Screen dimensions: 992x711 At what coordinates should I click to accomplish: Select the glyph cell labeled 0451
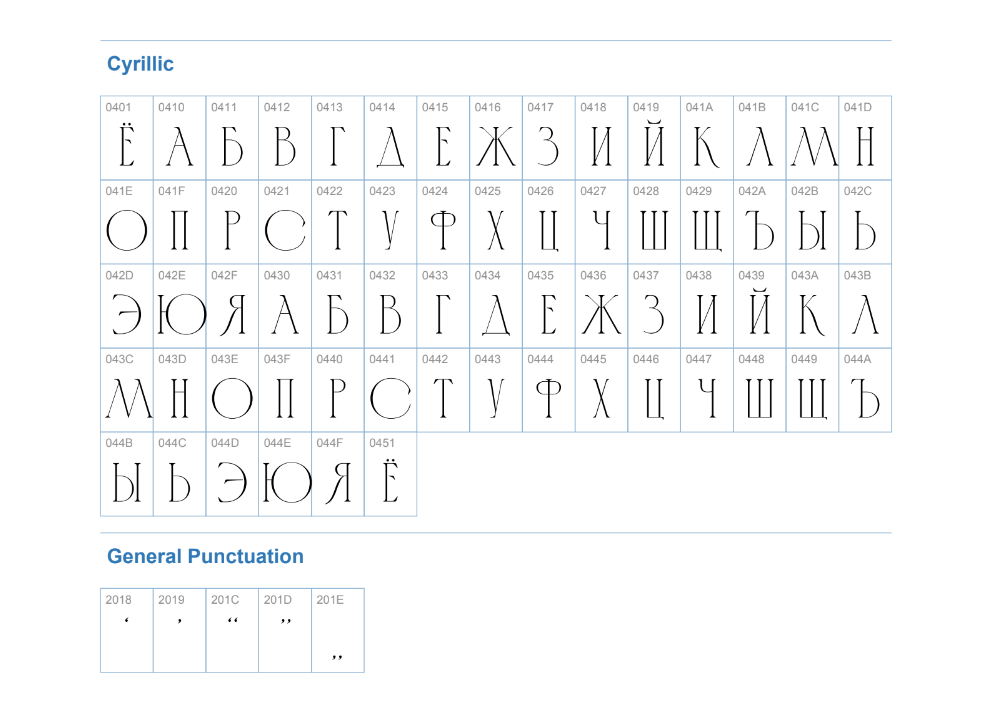(390, 475)
